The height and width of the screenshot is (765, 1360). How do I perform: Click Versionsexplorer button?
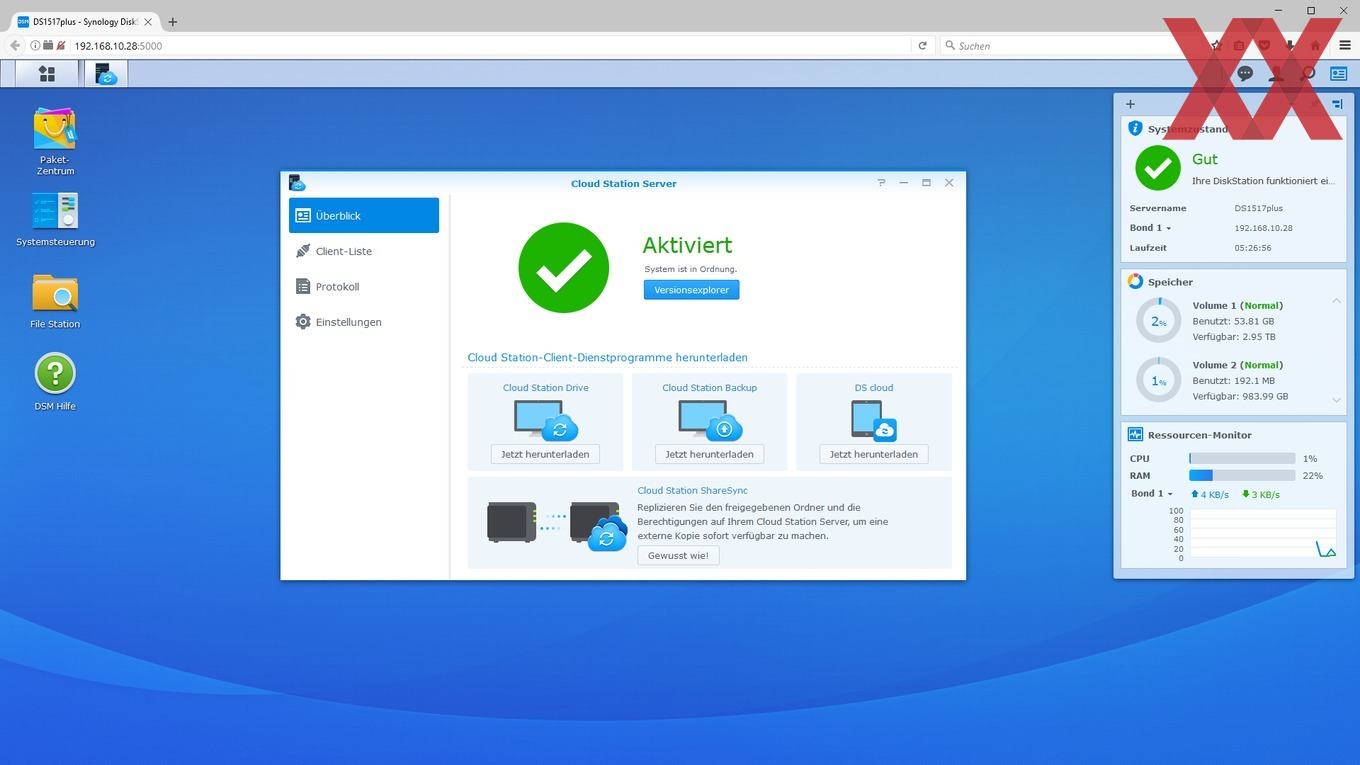click(691, 290)
